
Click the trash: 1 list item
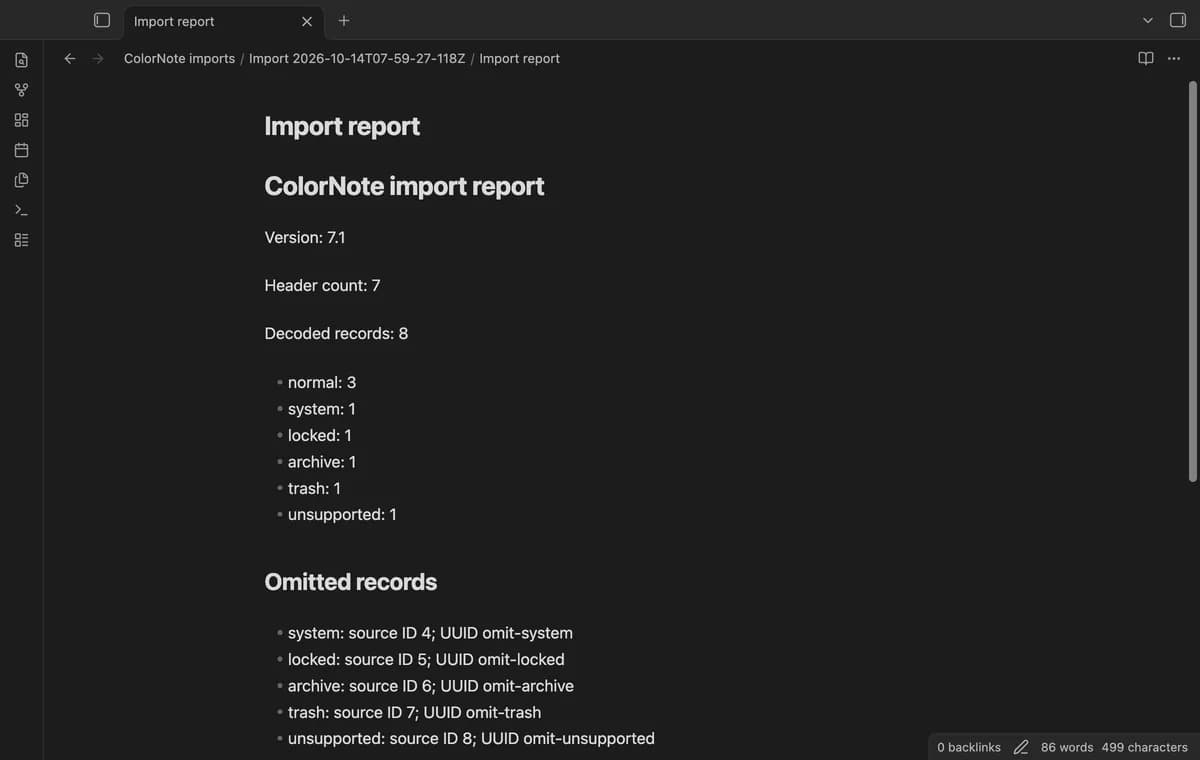point(314,488)
